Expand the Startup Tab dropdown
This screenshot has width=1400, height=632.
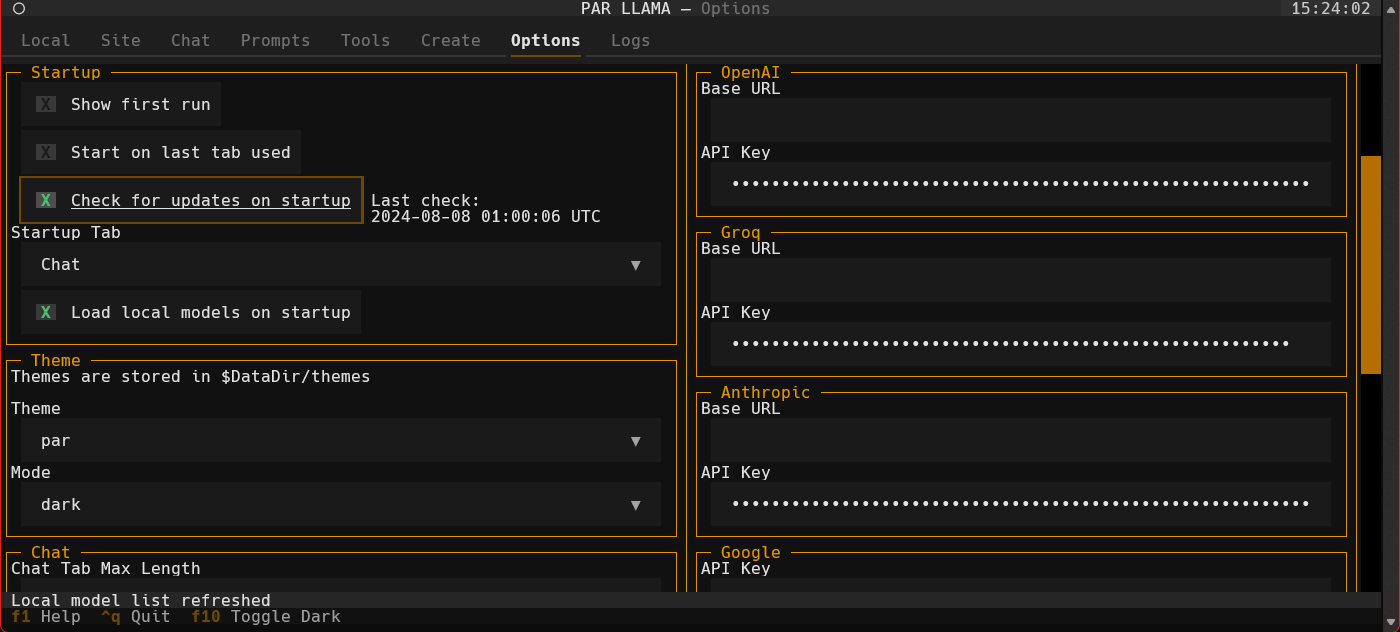coord(340,265)
